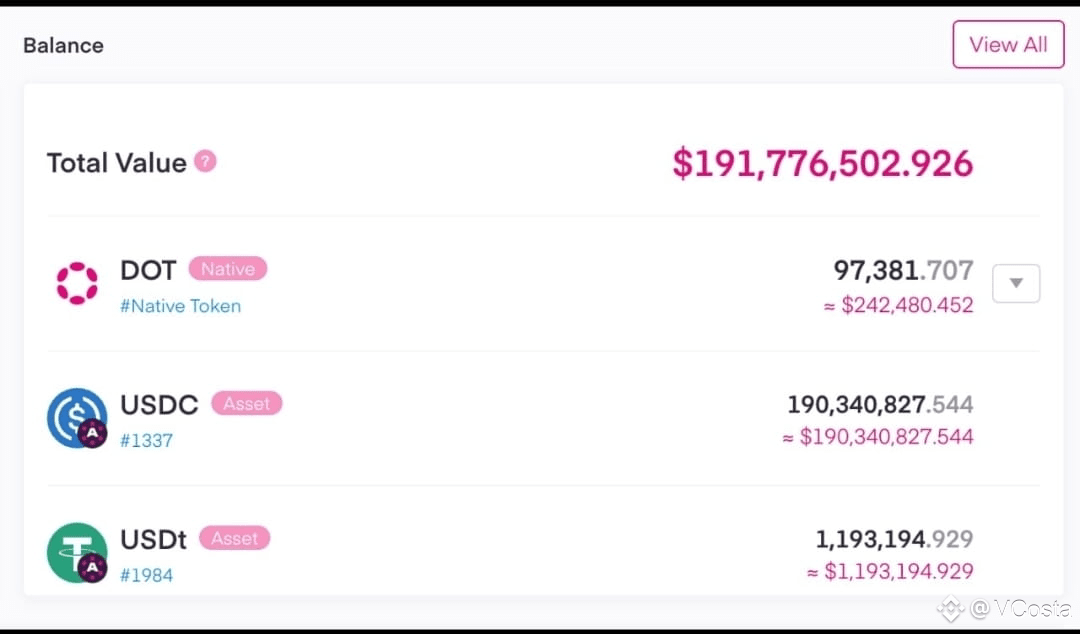Click the DOT value ≈ $242,480.452
The width and height of the screenshot is (1080, 634).
pos(899,305)
